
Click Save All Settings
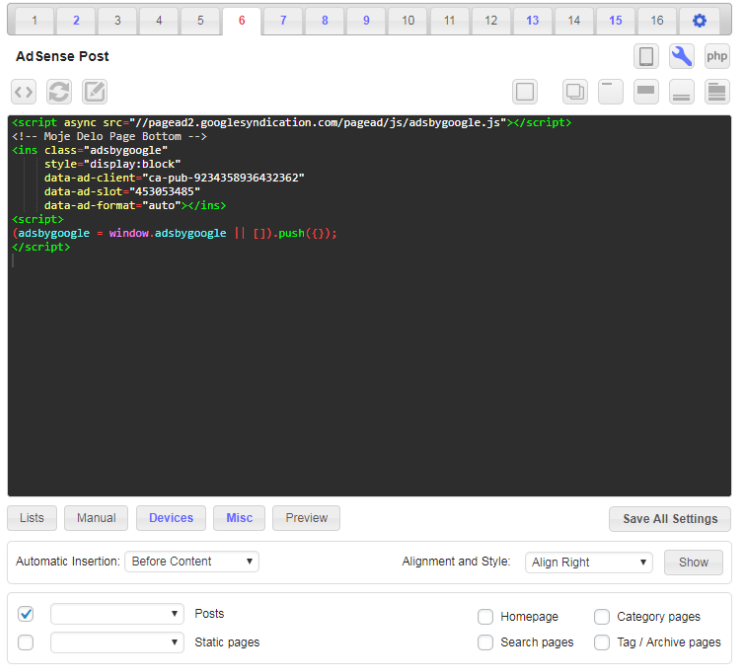670,519
